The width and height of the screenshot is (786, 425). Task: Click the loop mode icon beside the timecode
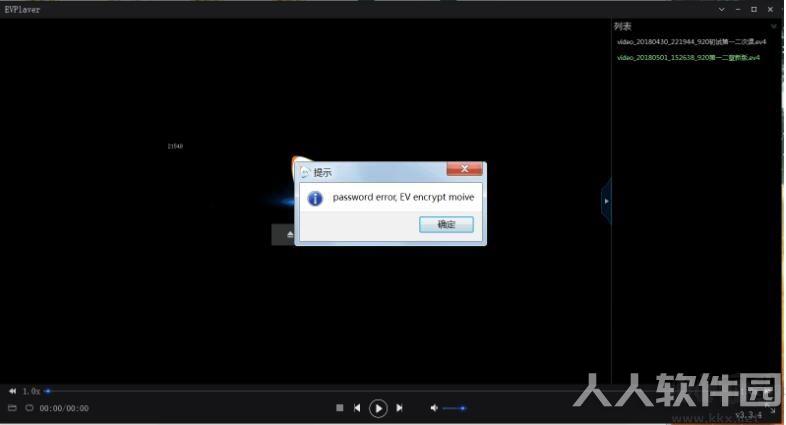(x=29, y=408)
